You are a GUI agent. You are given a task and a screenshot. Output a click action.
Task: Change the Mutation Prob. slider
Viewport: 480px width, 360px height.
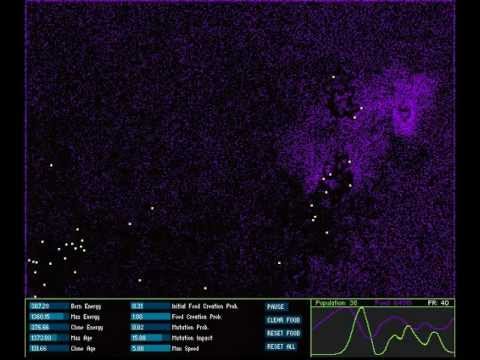(150, 327)
